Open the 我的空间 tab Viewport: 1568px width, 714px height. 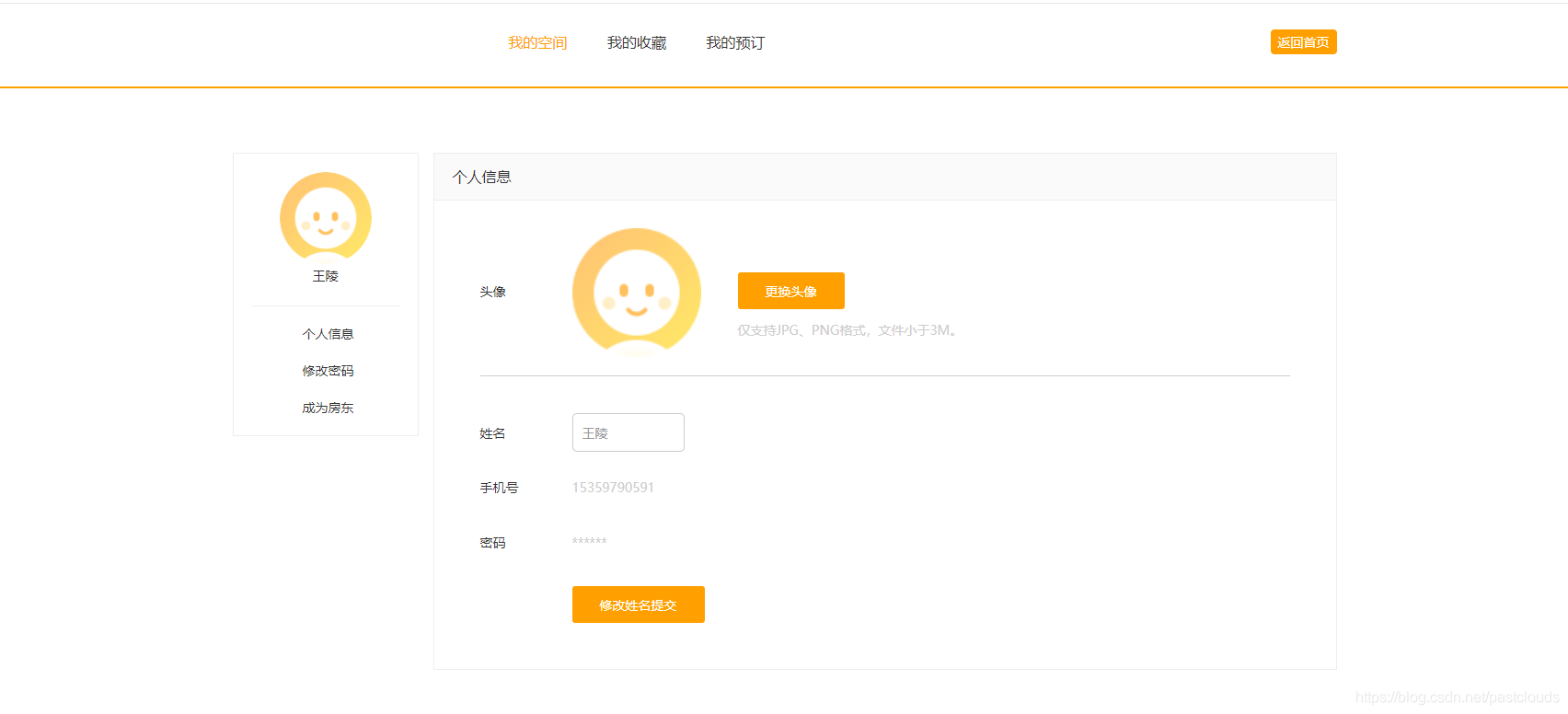click(x=537, y=43)
